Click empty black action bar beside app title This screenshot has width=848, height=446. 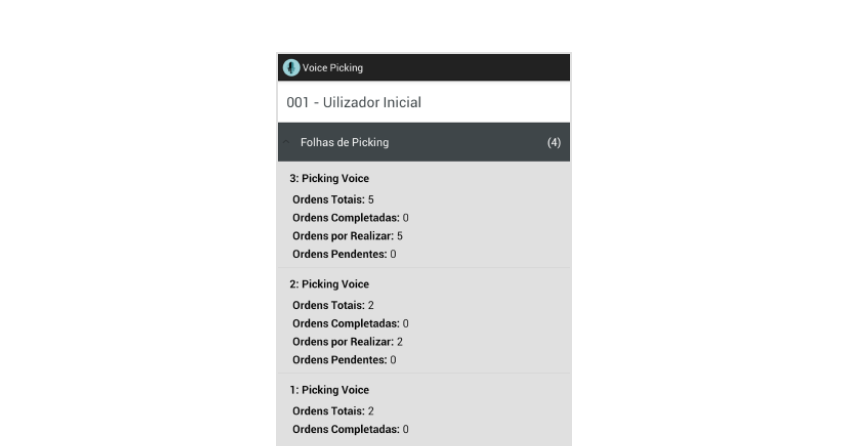[x=470, y=68]
